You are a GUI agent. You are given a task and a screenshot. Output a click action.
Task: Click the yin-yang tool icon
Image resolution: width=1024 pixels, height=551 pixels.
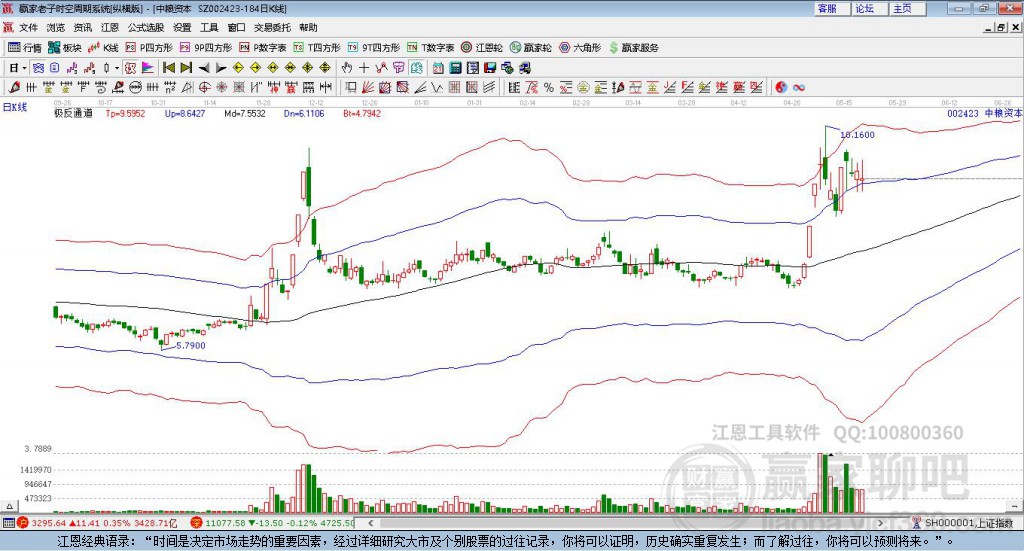tap(781, 87)
